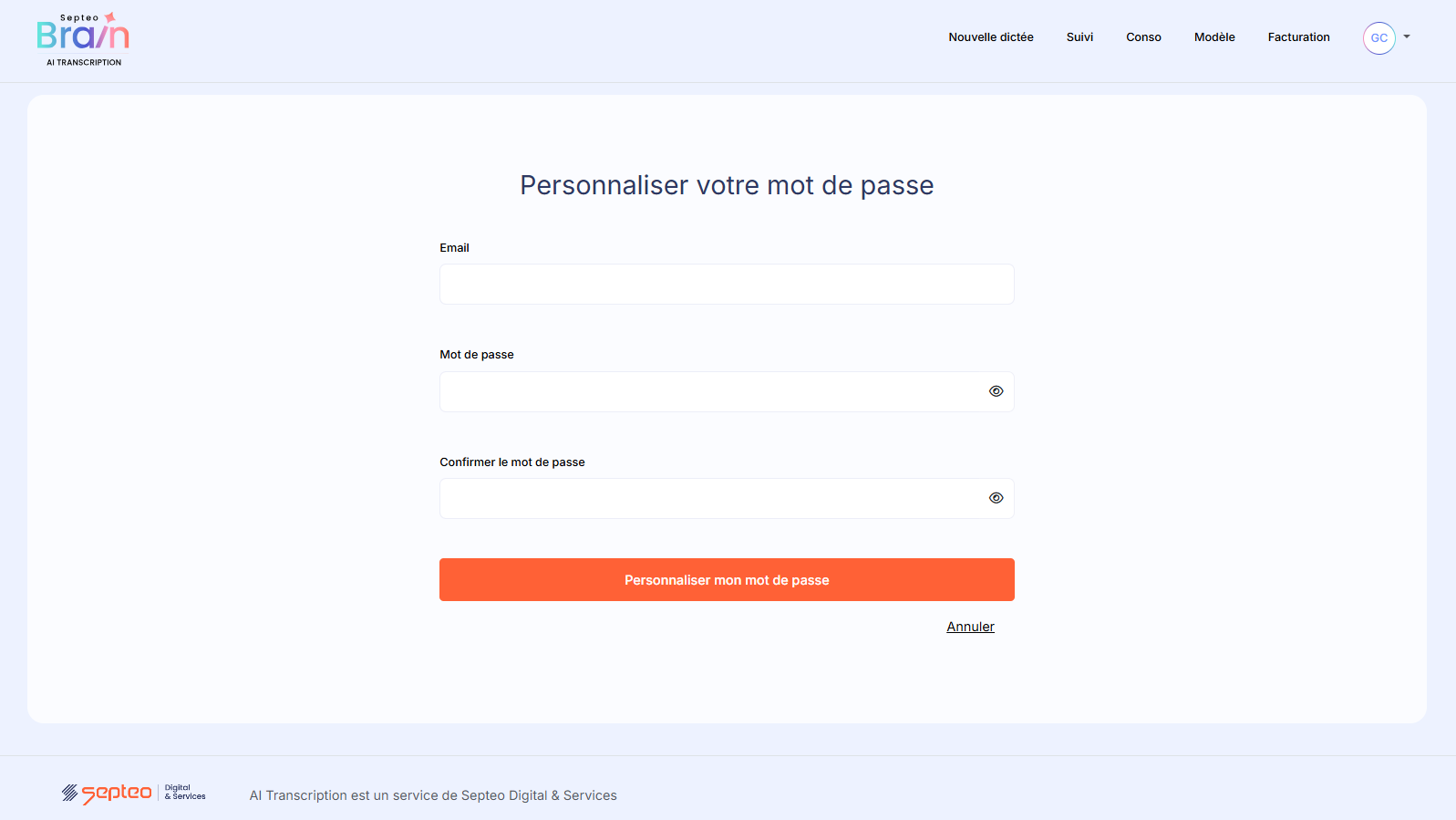Image resolution: width=1456 pixels, height=820 pixels.
Task: Select the Confirmer le mot de passe field
Action: pos(711,499)
